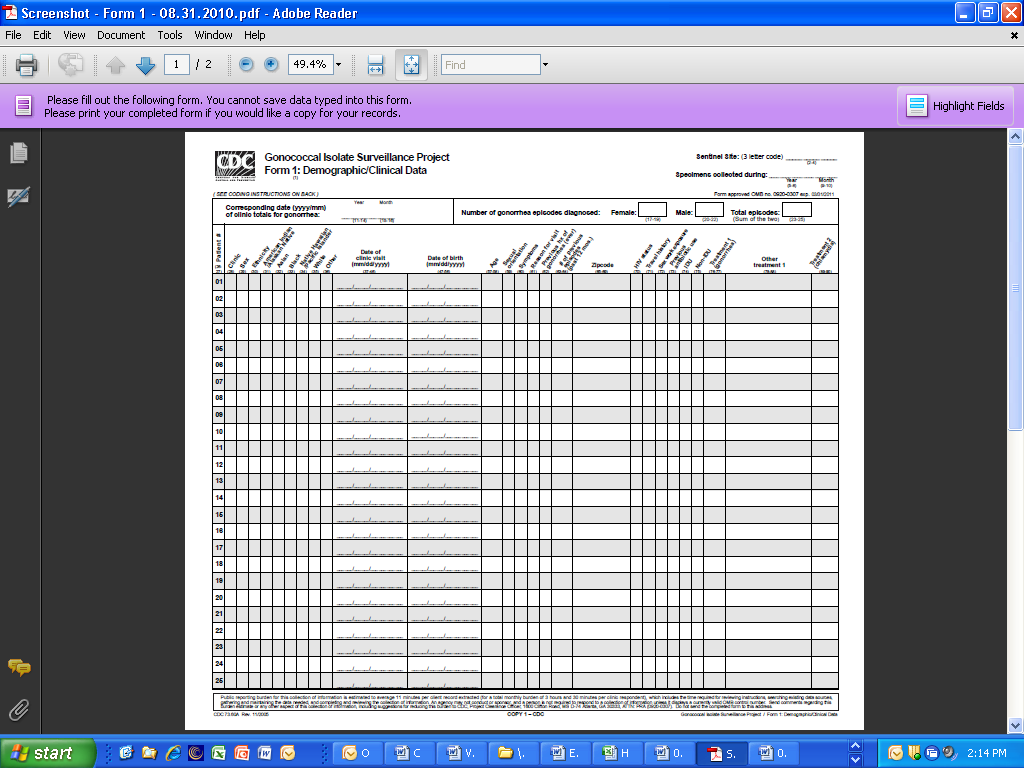Viewport: 1024px width, 768px height.
Task: Click the scrollbar up arrow
Action: [1015, 136]
